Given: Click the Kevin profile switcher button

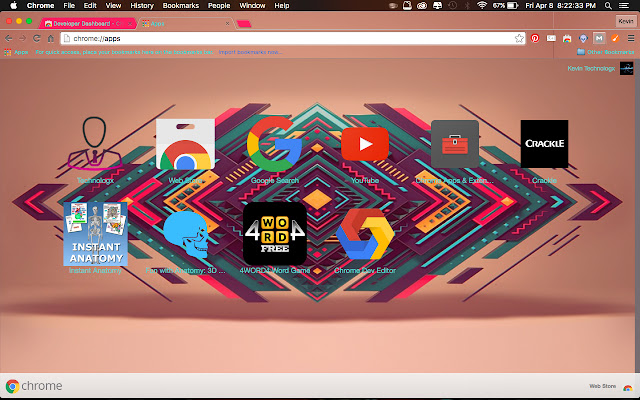Looking at the screenshot, I should [x=626, y=21].
